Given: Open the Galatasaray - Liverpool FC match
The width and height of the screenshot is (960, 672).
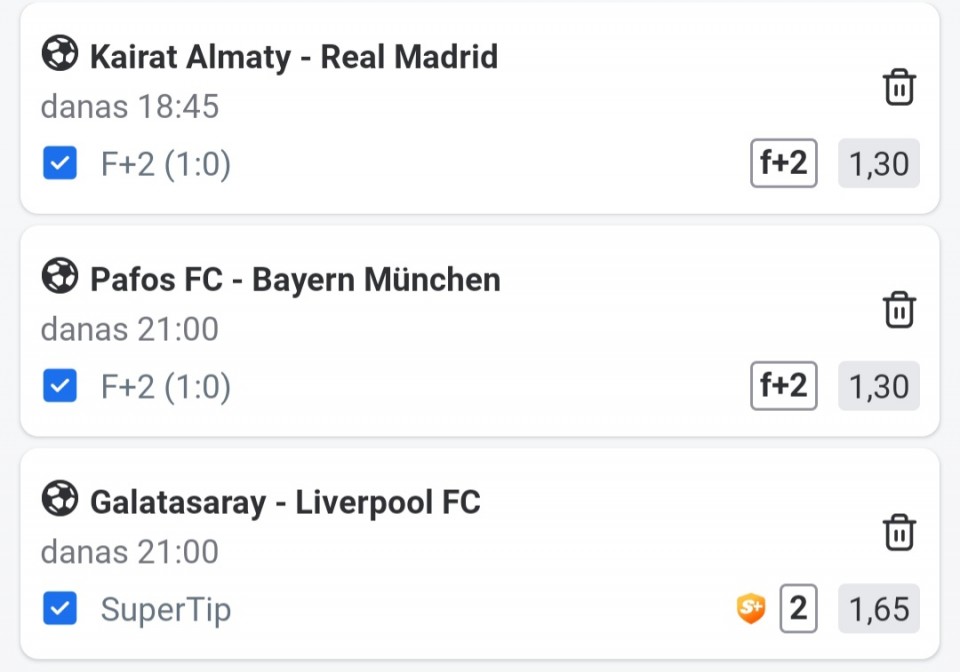Looking at the screenshot, I should point(285,501).
